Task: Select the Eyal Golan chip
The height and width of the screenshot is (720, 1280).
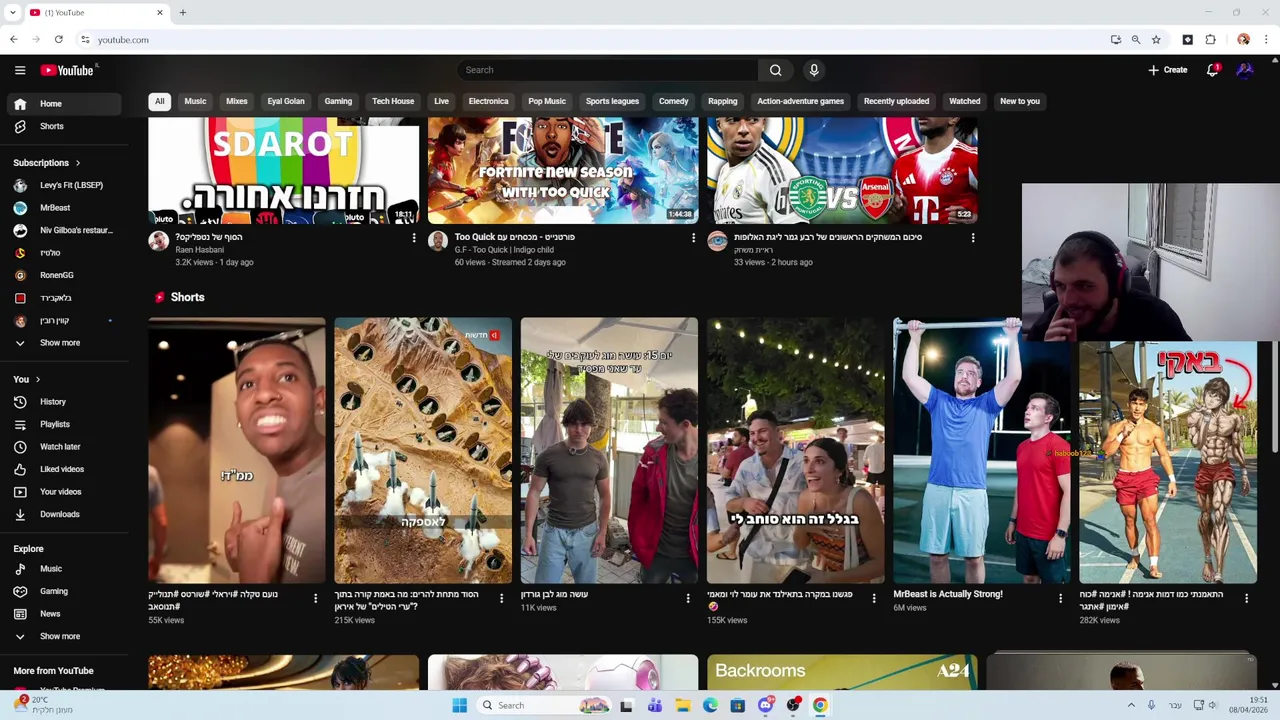Action: [x=286, y=101]
